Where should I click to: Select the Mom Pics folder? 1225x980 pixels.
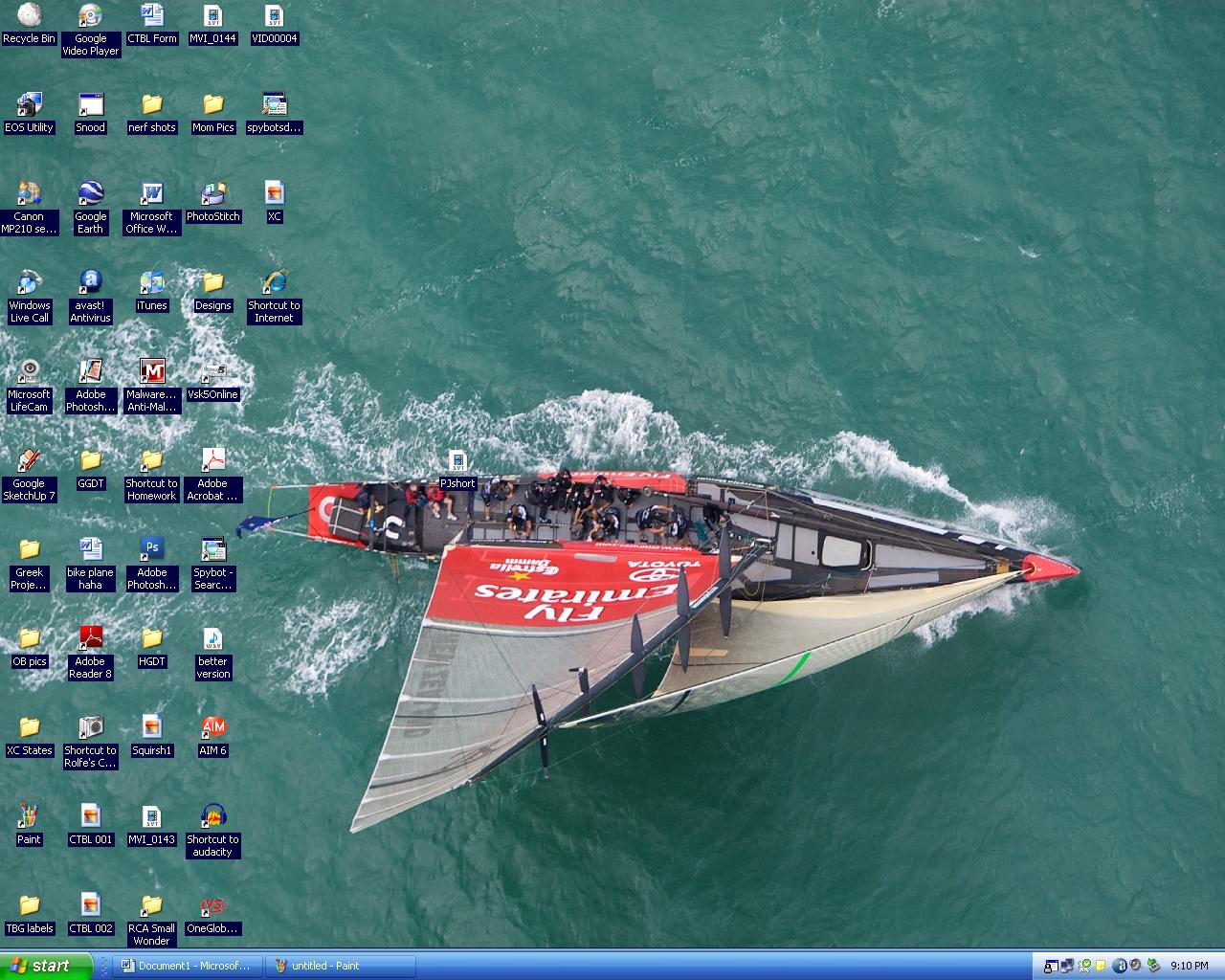point(212,105)
